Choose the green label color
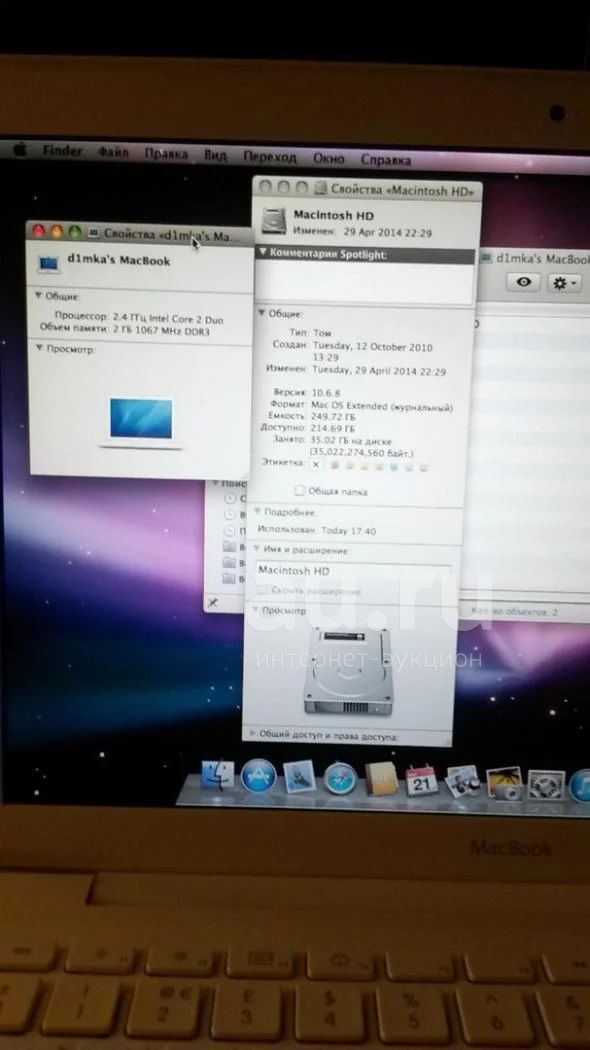Viewport: 590px width, 1050px height. [380, 467]
